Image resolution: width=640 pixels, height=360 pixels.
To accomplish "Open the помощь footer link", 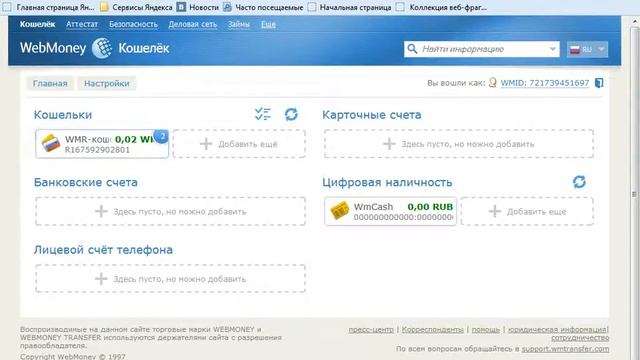I will coord(486,329).
